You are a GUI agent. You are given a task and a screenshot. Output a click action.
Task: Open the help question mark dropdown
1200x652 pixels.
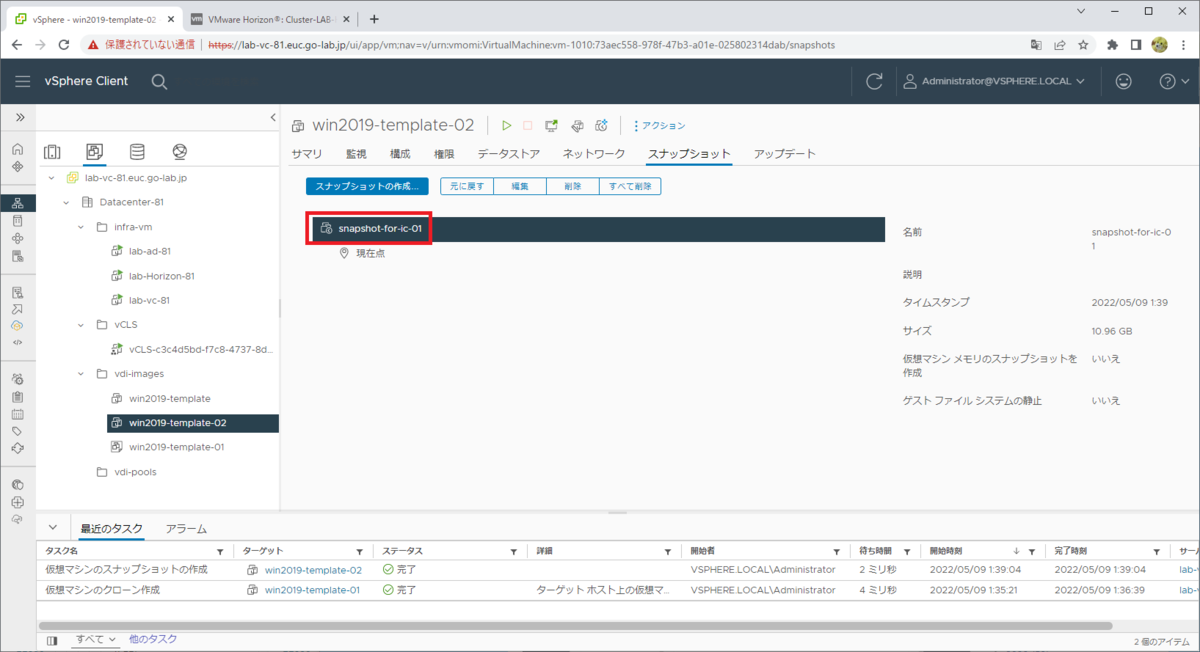click(1173, 81)
